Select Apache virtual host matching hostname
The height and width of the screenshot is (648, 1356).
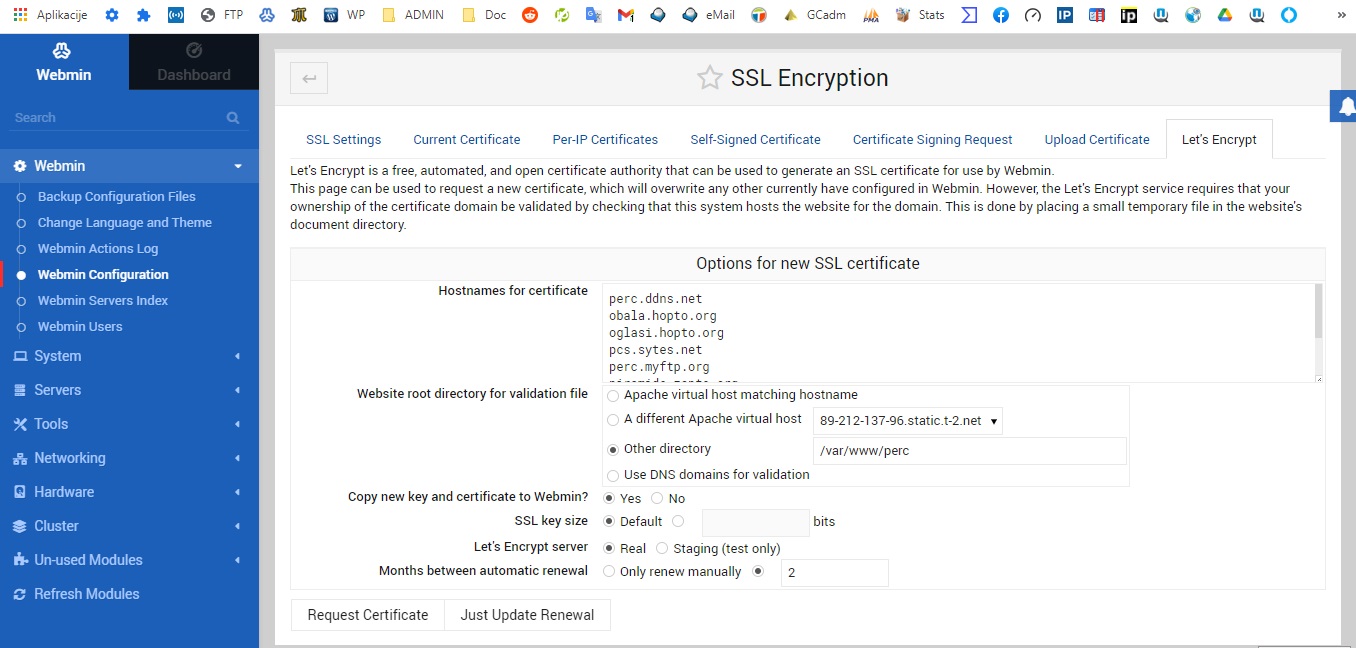pos(613,396)
